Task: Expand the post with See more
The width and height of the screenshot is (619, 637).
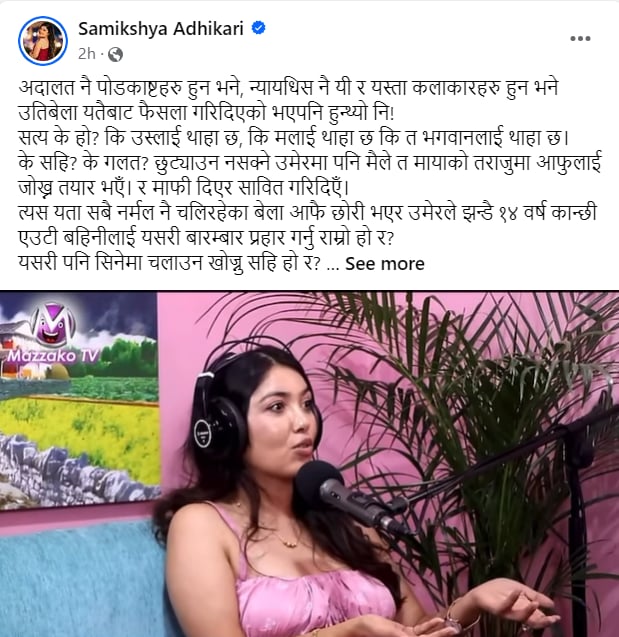Action: pos(385,264)
